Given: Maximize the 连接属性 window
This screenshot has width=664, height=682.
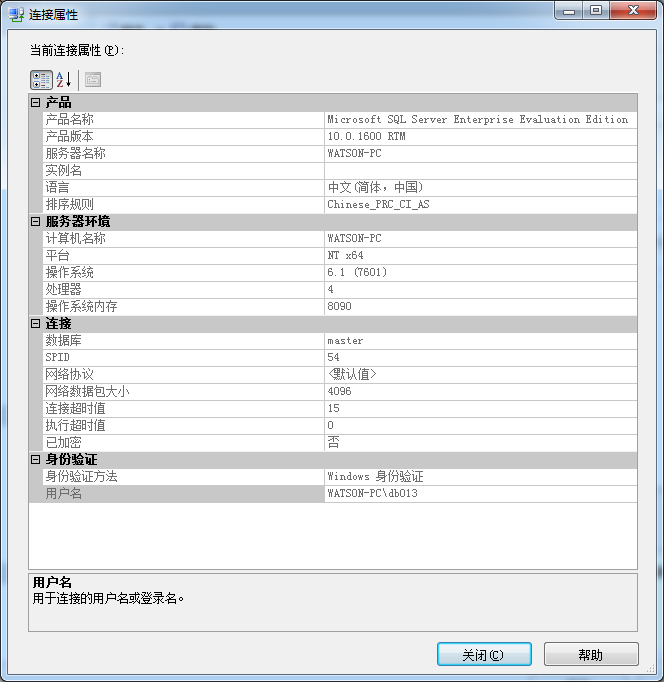Looking at the screenshot, I should tap(596, 11).
